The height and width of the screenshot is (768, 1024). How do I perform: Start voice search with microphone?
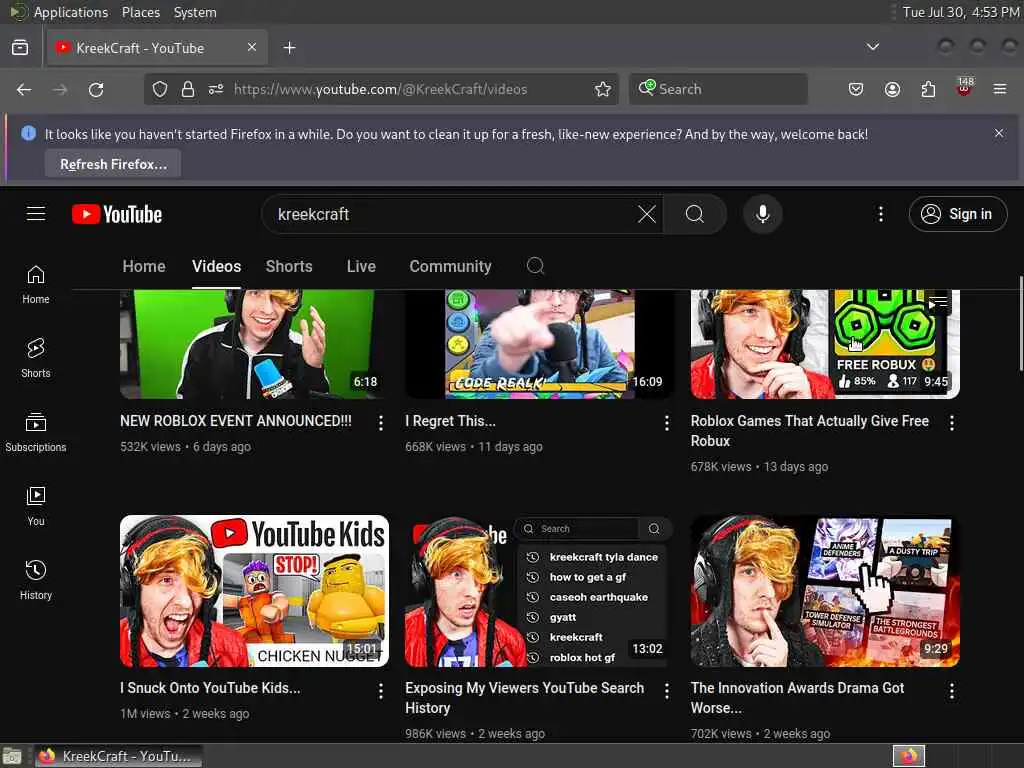click(x=762, y=214)
